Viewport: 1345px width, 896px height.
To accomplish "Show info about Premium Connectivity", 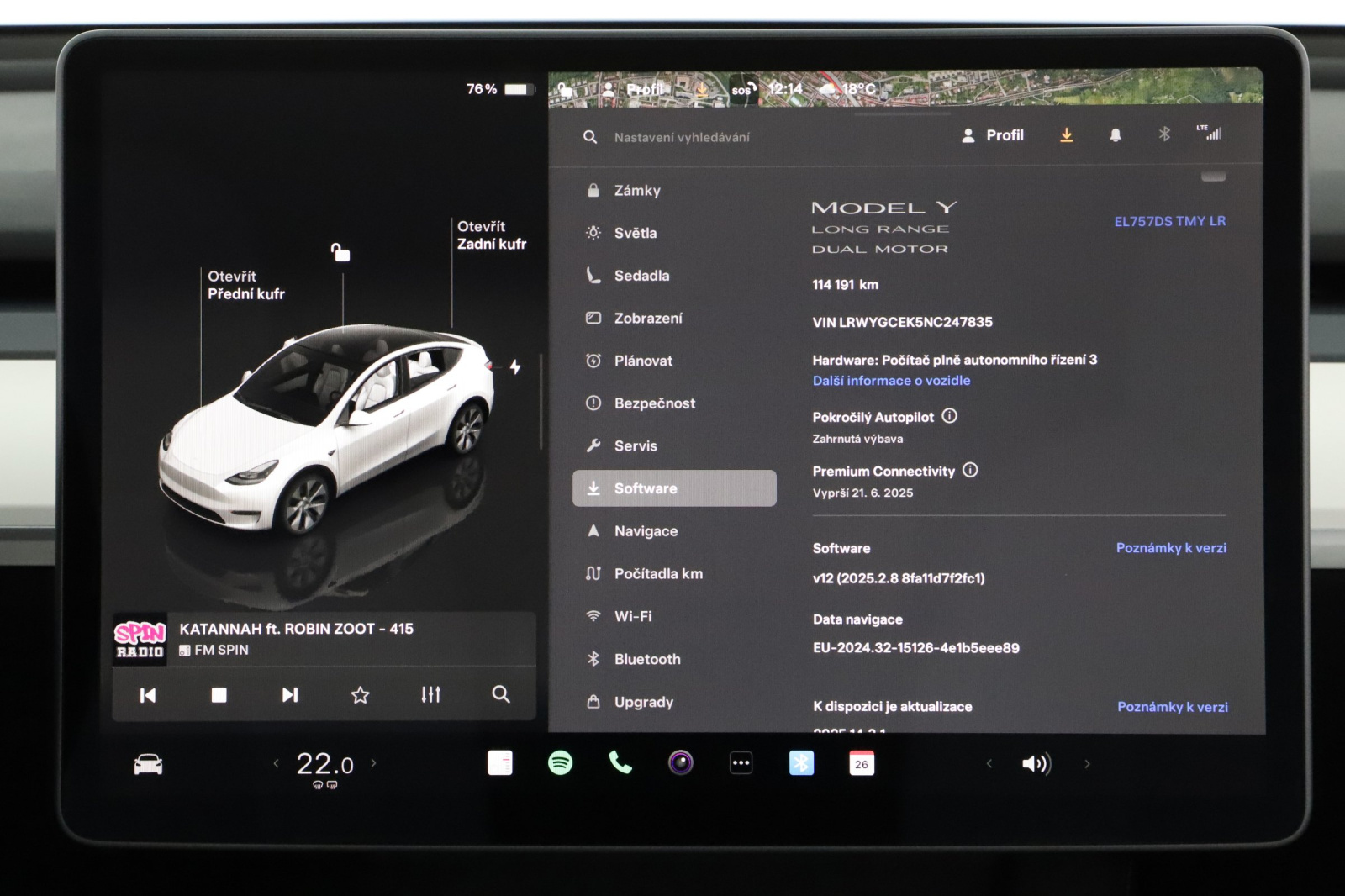I will [x=970, y=470].
